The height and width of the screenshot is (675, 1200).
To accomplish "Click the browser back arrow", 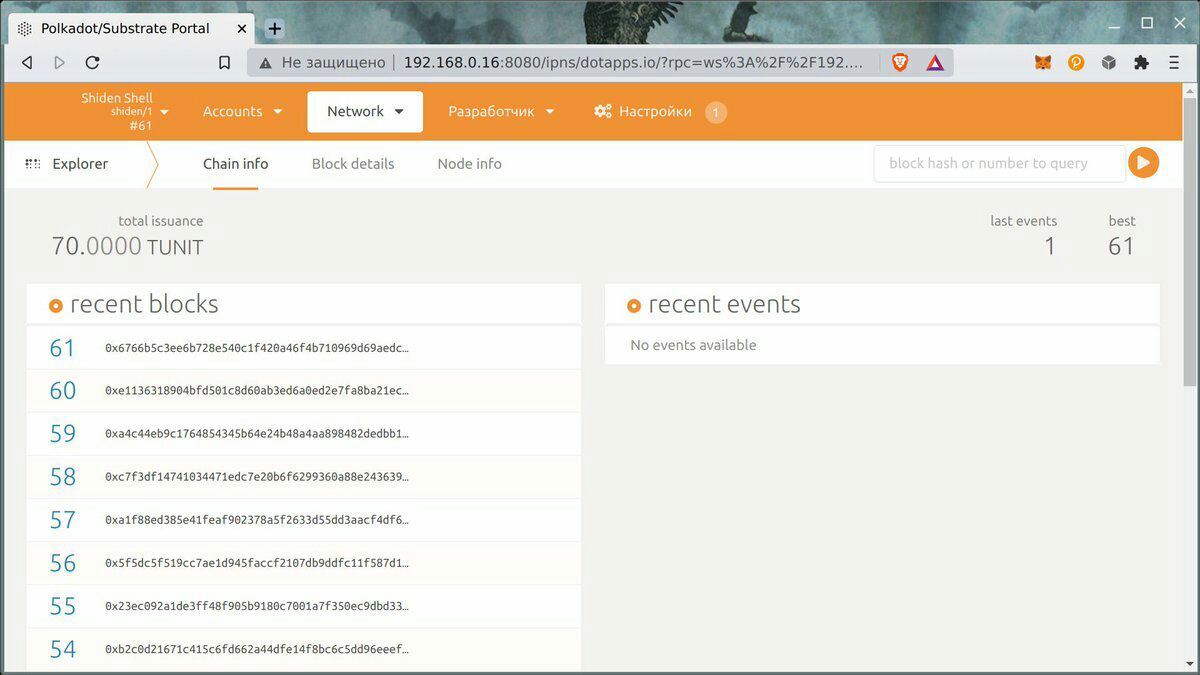I will click(x=27, y=62).
